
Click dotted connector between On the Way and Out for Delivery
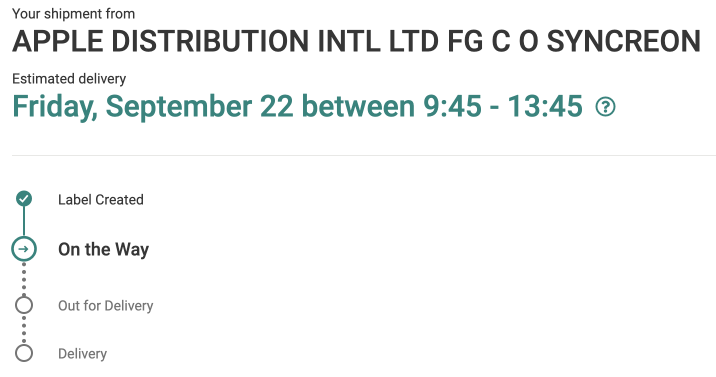point(24,279)
